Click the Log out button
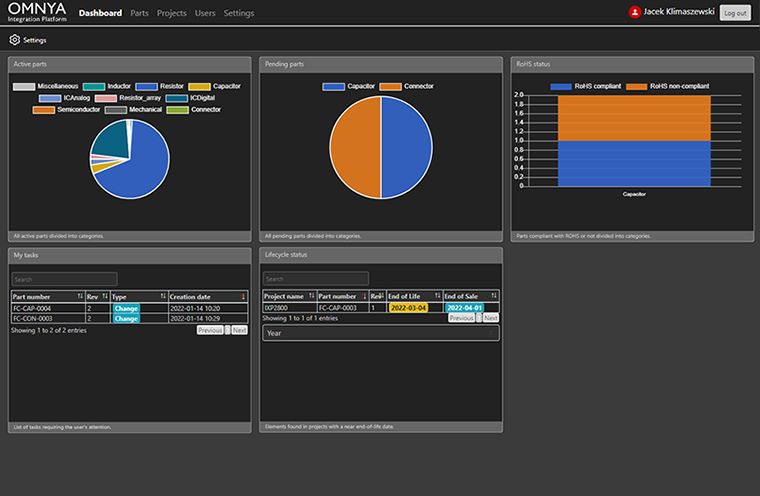This screenshot has width=760, height=496. 735,13
